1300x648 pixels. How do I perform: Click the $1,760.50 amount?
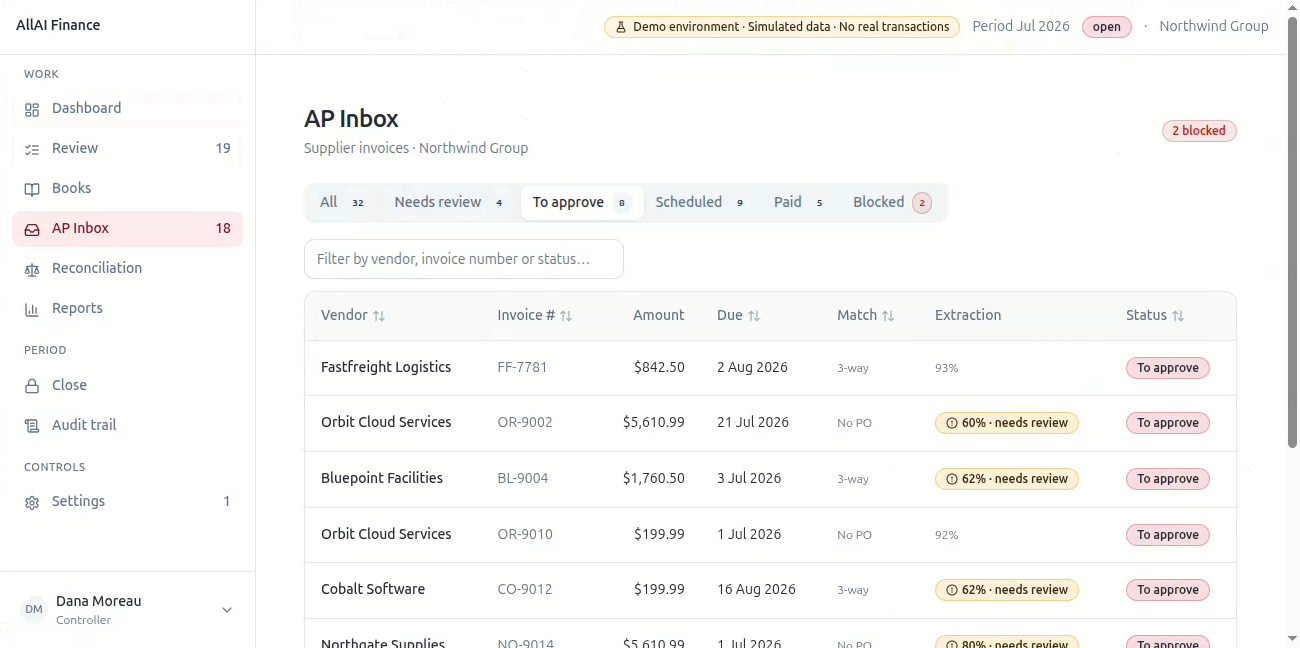tap(654, 478)
